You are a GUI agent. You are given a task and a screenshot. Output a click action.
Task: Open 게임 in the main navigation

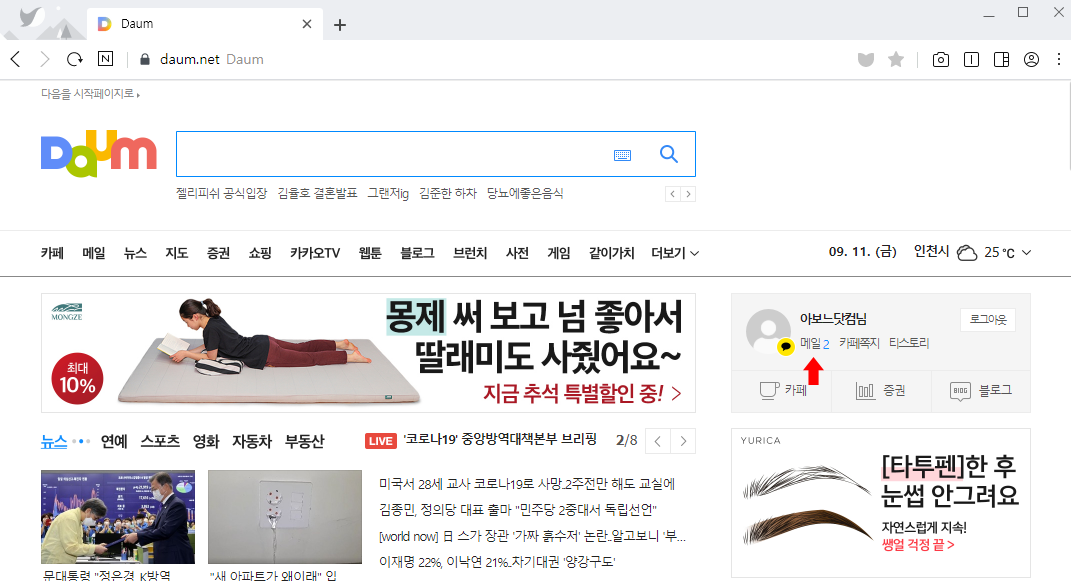(559, 253)
